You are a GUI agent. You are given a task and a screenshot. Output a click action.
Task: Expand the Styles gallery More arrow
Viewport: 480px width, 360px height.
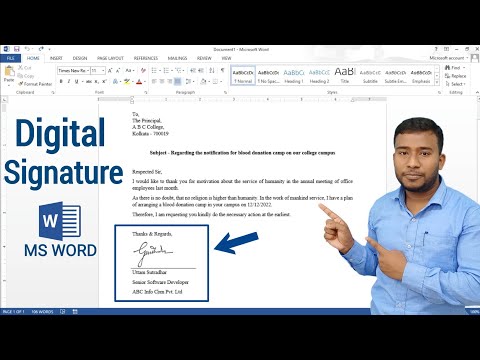(437, 82)
